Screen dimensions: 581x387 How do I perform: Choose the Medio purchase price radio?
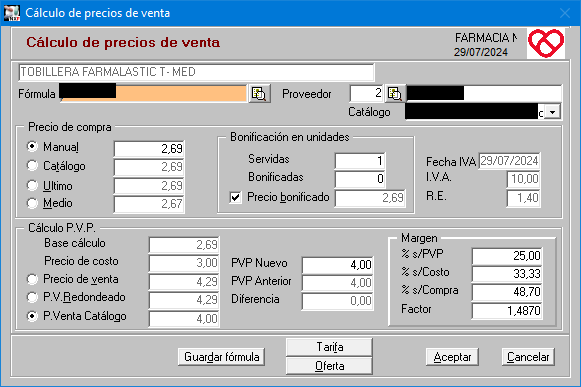point(32,203)
